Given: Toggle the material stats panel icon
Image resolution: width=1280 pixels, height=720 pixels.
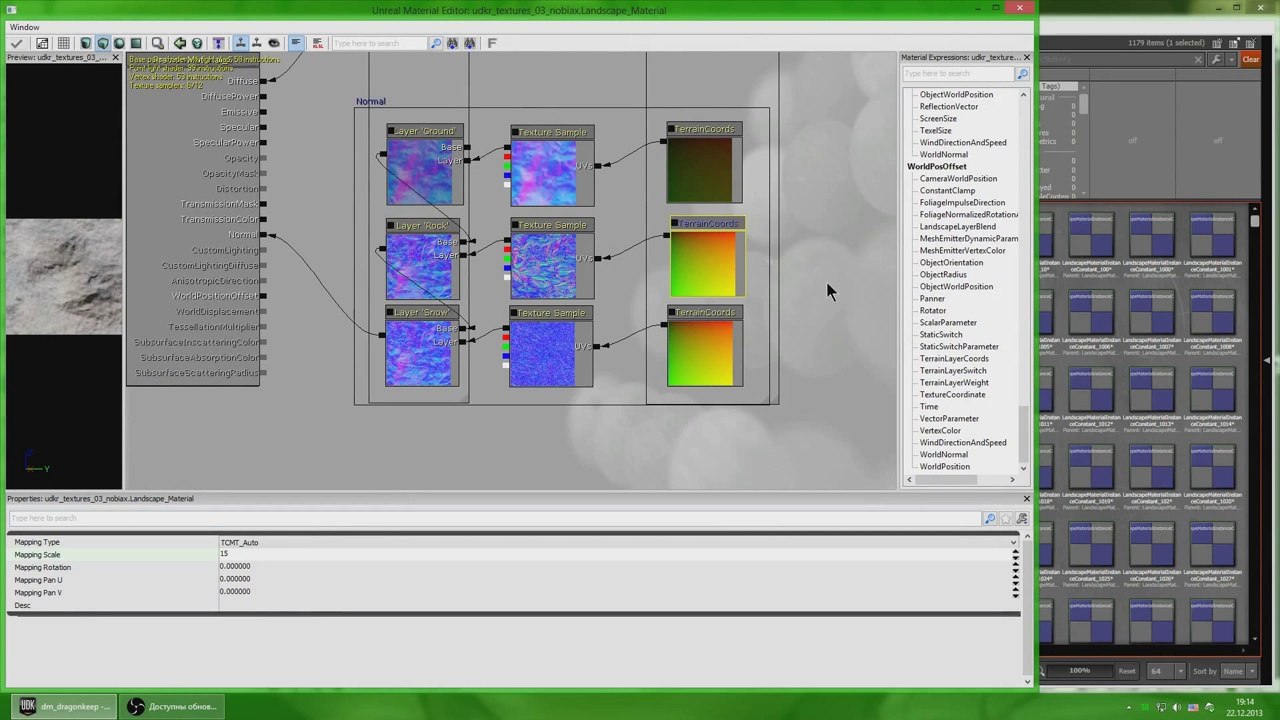Looking at the screenshot, I should coord(296,43).
